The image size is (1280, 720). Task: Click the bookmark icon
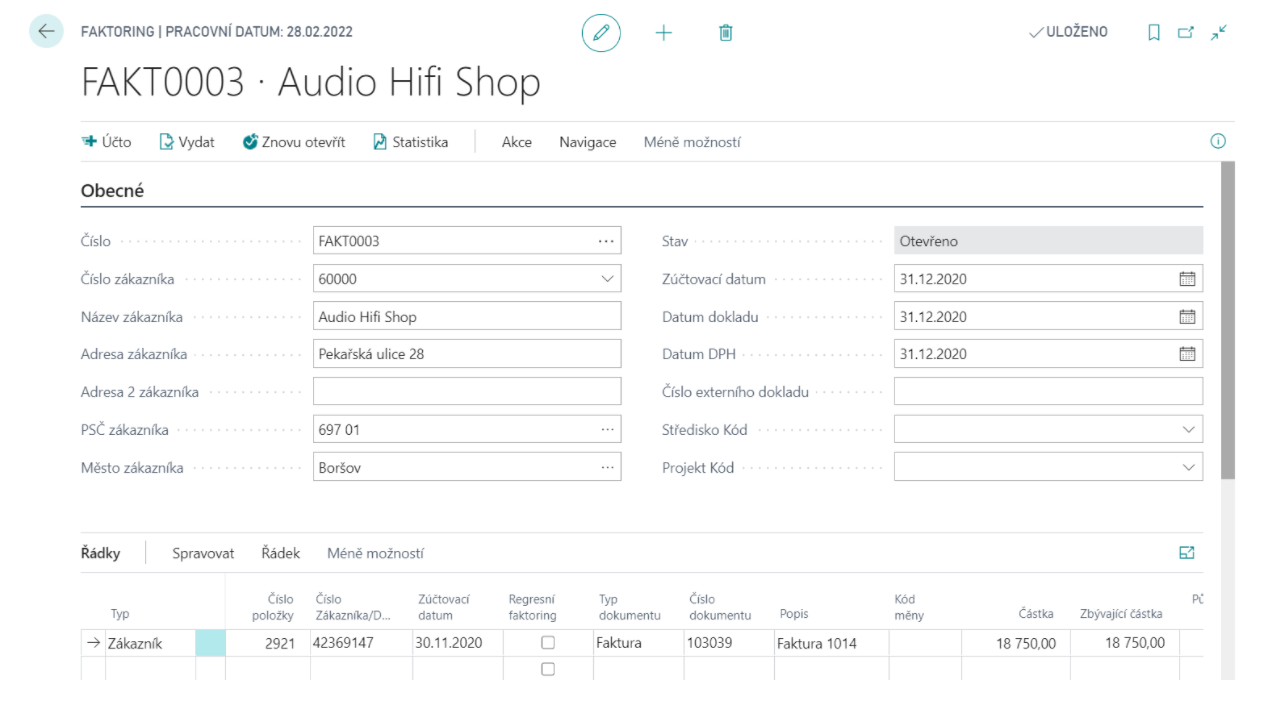1154,33
